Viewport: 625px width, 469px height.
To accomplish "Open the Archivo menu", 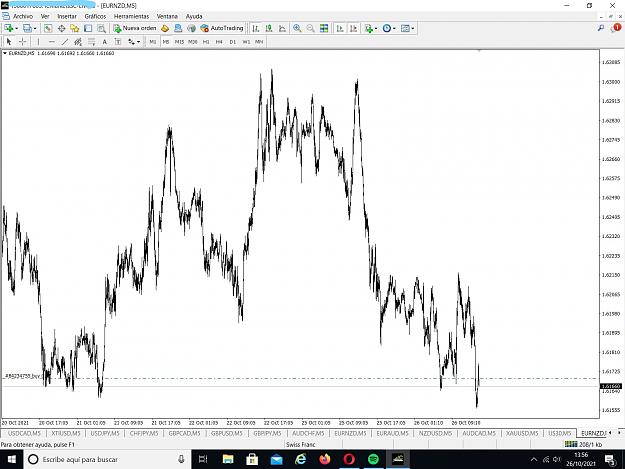I will (x=23, y=16).
